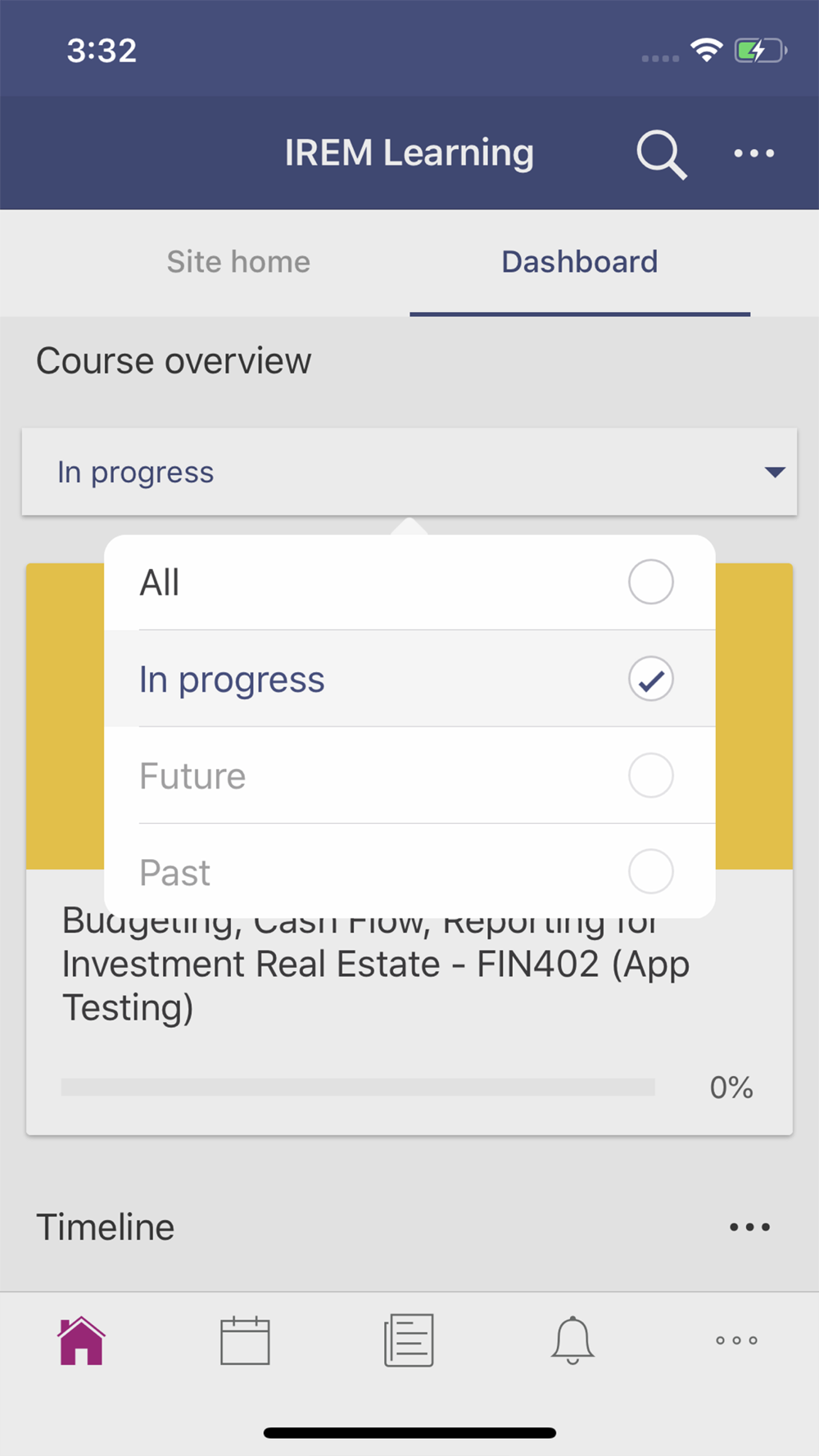Open the search magnifier icon
The width and height of the screenshot is (819, 1456).
click(660, 153)
